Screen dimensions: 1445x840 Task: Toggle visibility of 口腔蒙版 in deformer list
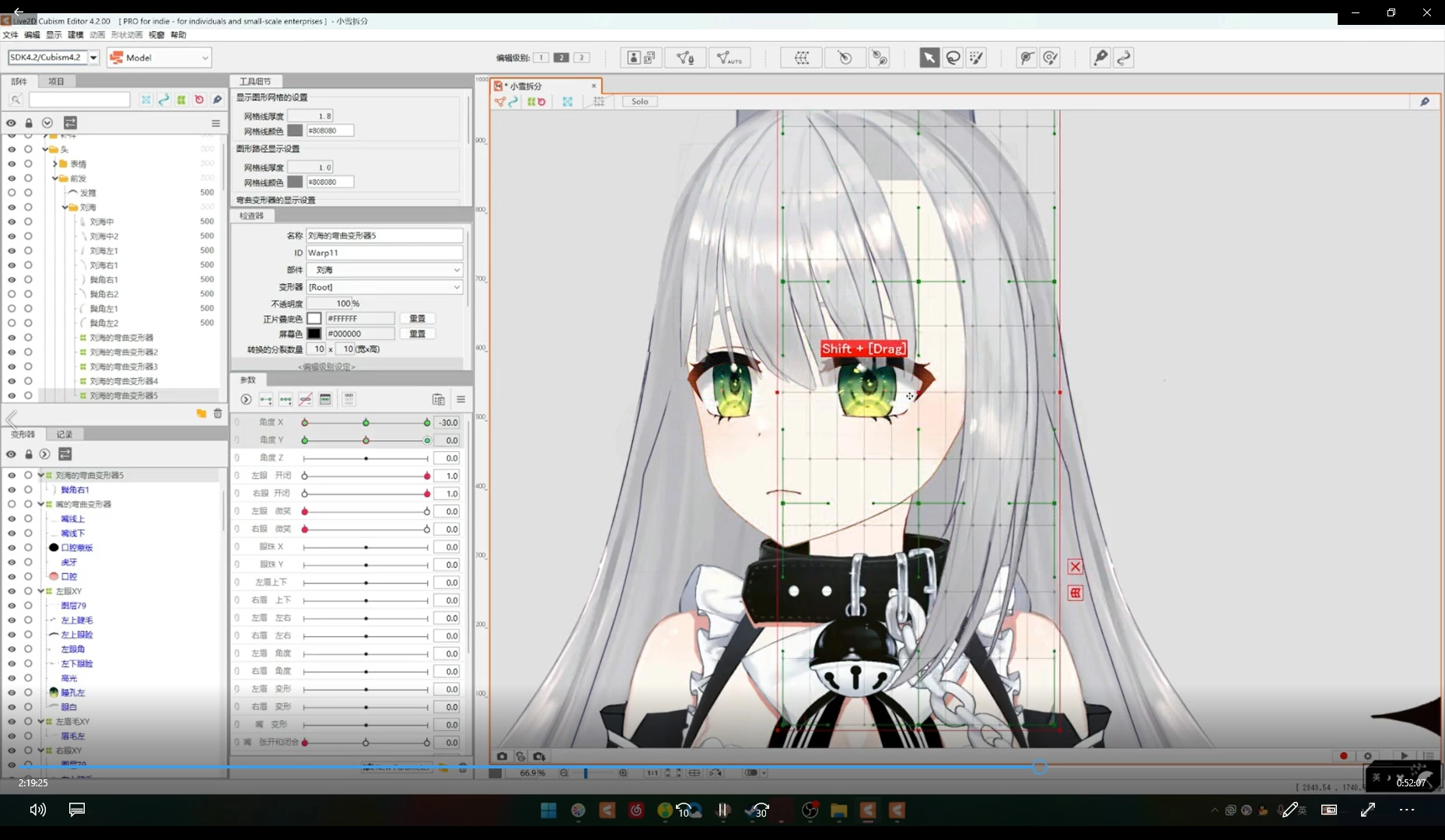(12, 548)
